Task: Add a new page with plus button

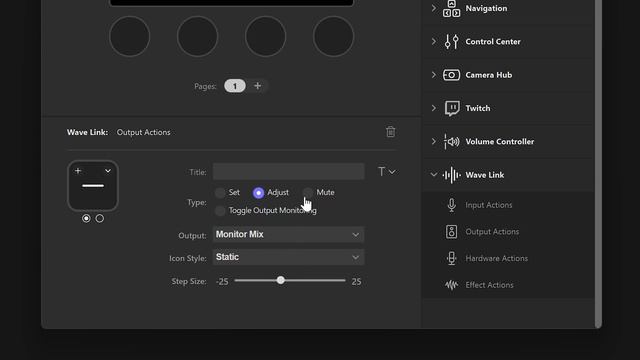Action: point(258,86)
